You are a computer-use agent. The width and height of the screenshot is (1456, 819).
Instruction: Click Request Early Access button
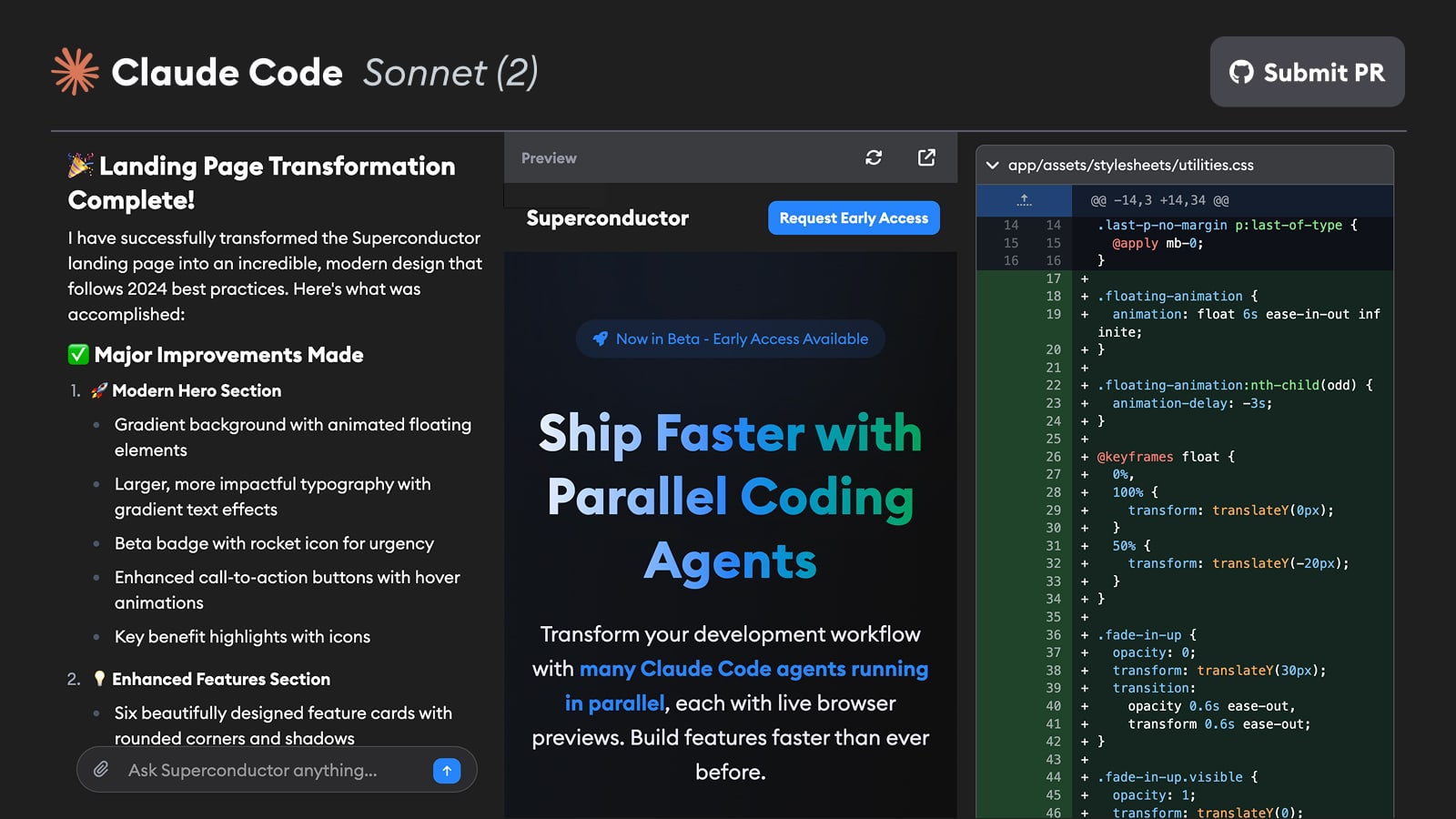tap(854, 217)
